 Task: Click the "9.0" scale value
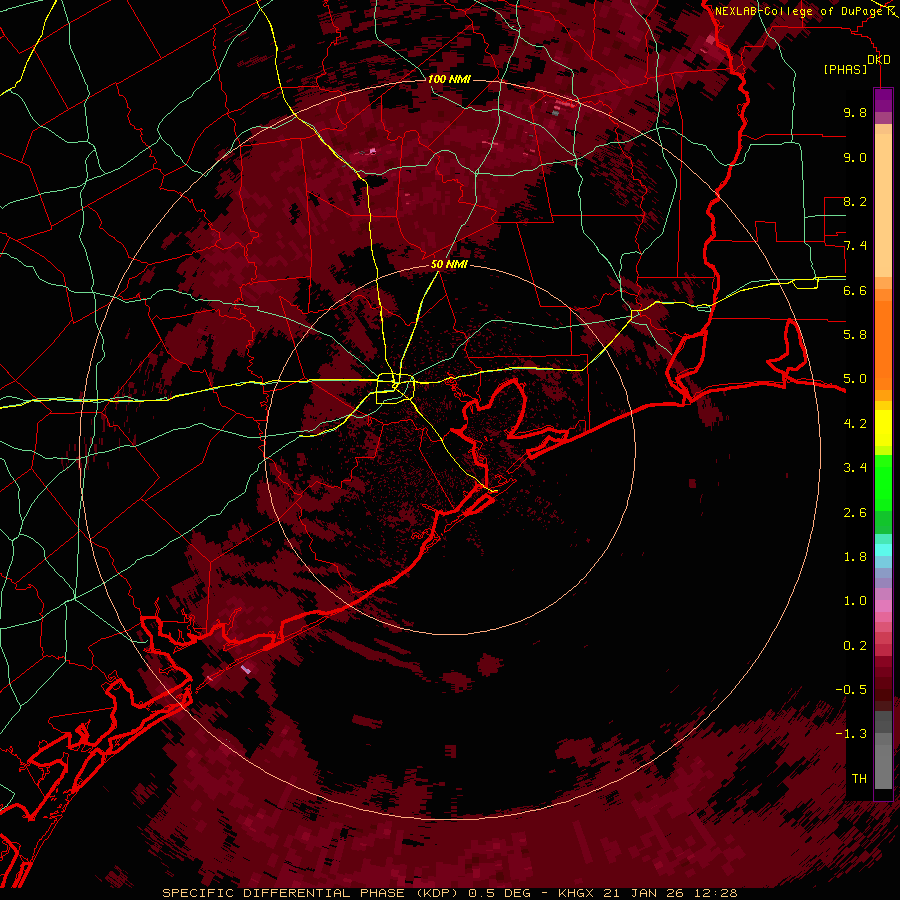coord(855,157)
